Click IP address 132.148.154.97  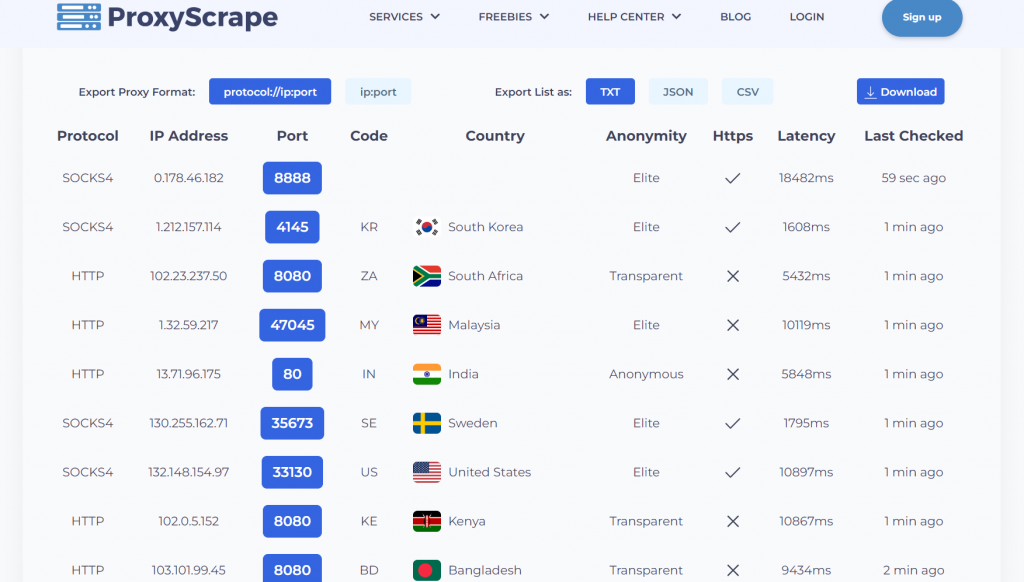(189, 472)
